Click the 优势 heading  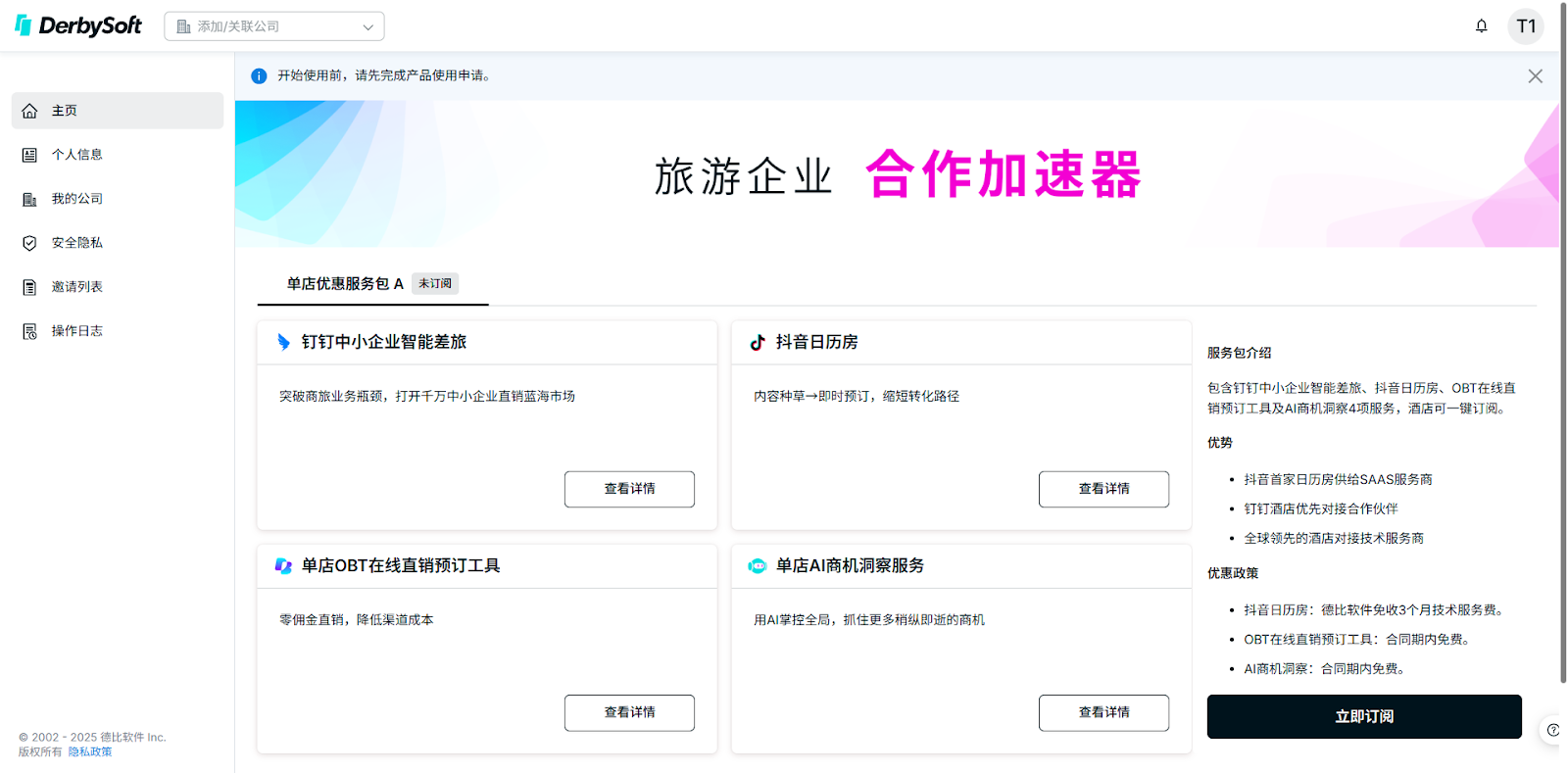1220,443
